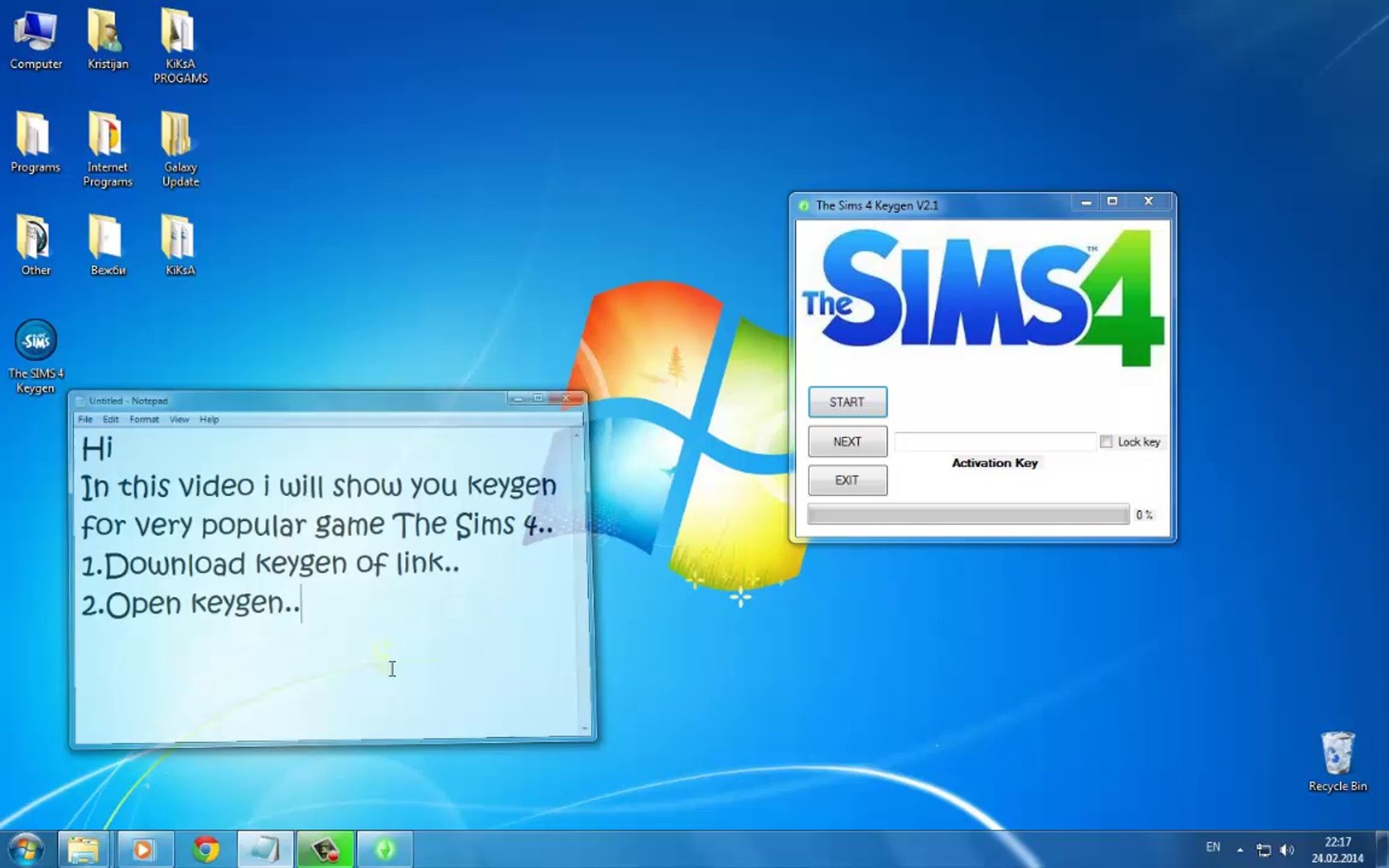
Task: Close the Sims 4 Keygen window
Action: pyautogui.click(x=1149, y=201)
